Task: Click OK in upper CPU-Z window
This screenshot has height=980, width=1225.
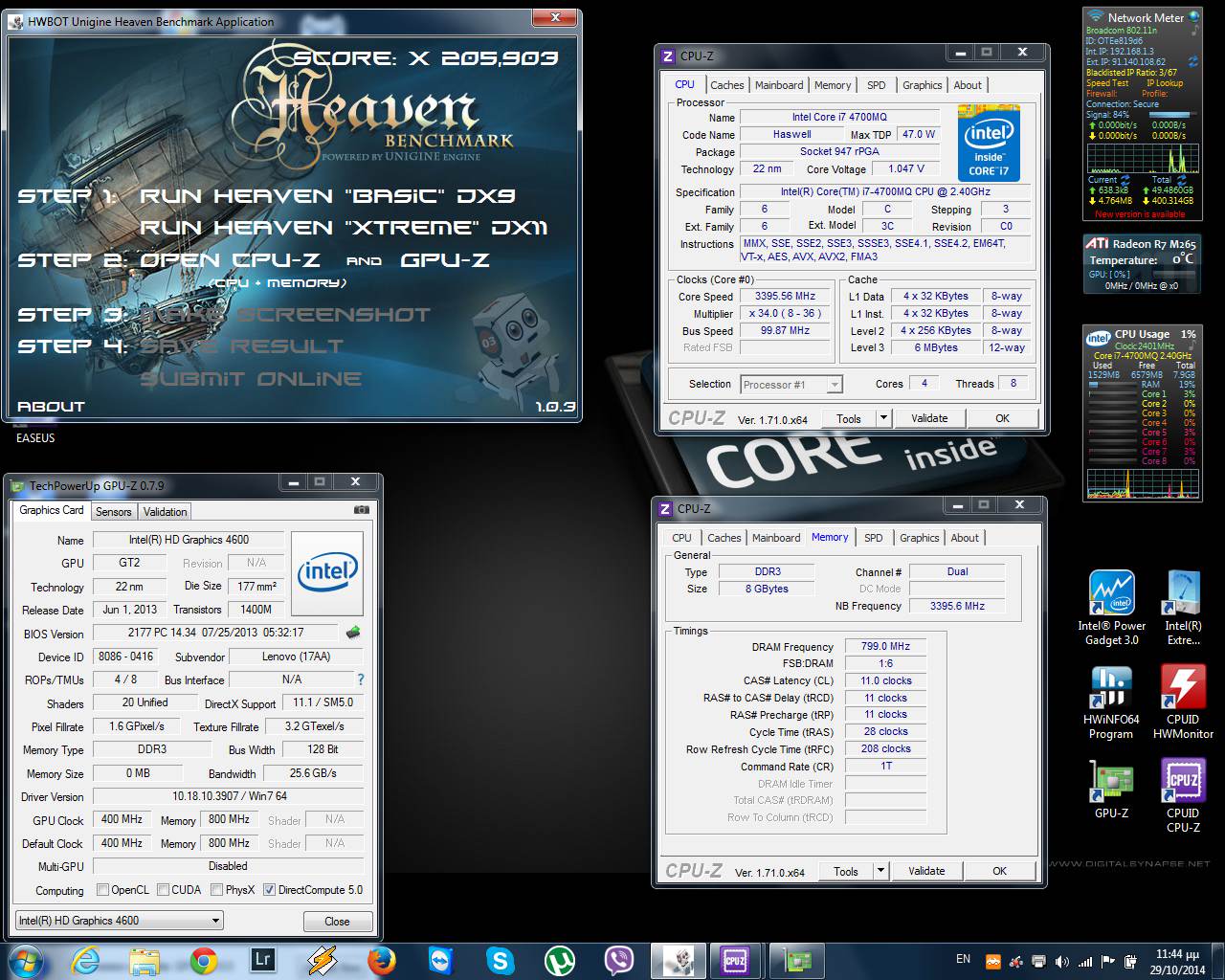Action: coord(1002,418)
